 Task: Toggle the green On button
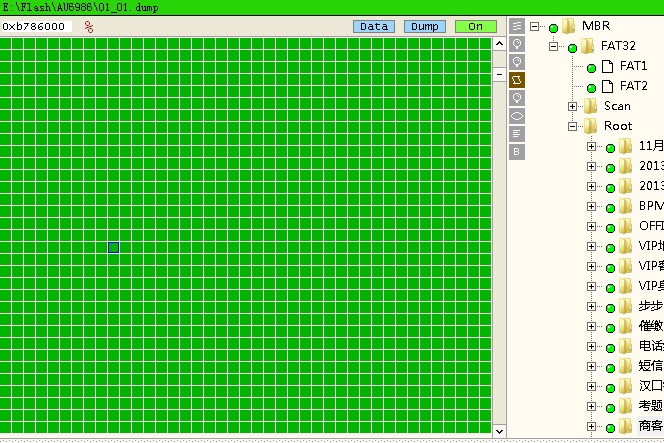click(475, 27)
